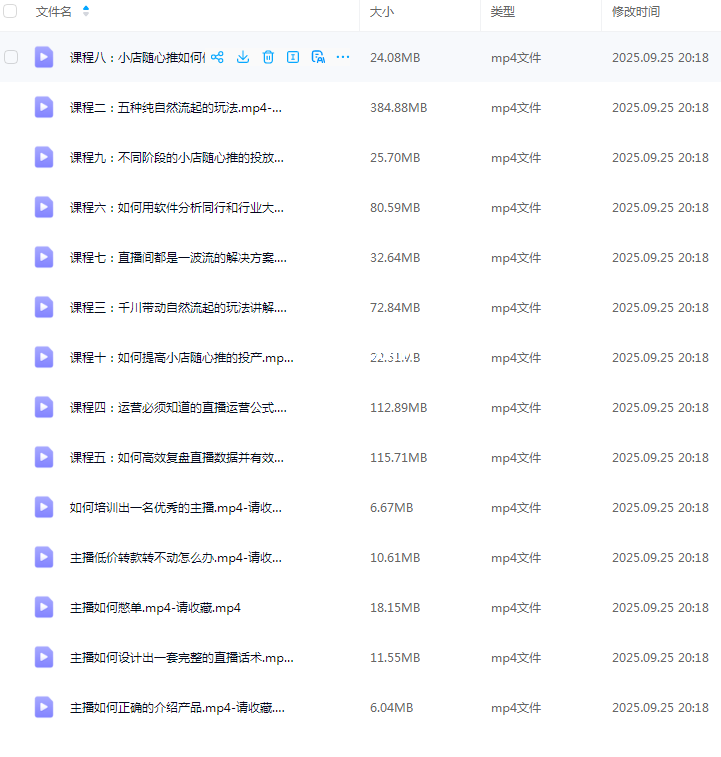Screen dimensions: 721x757
Task: Click the share icon for 课程八
Action: (x=217, y=57)
